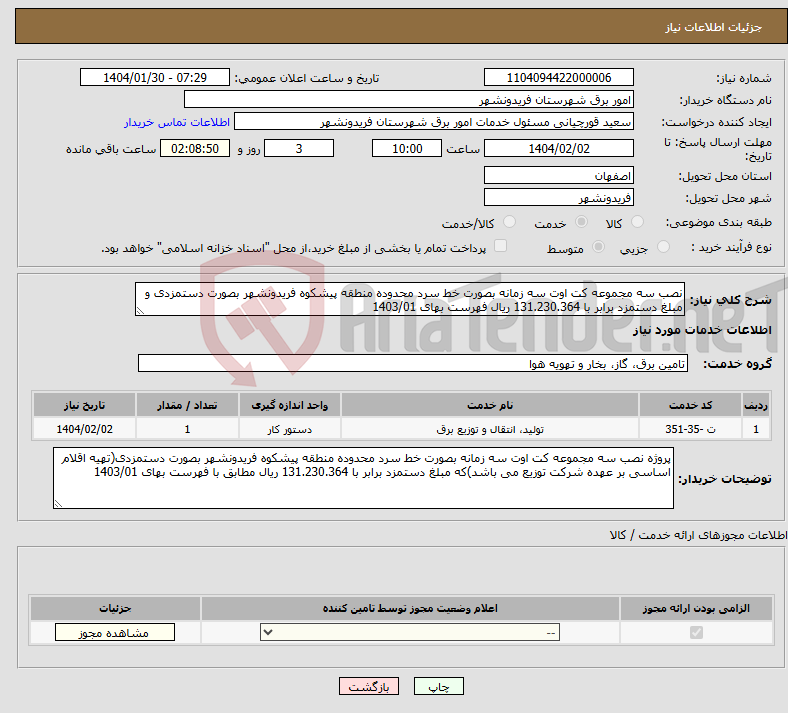The image size is (788, 713).
Task: Click the توضیحات خریدار text area
Action: point(363,478)
